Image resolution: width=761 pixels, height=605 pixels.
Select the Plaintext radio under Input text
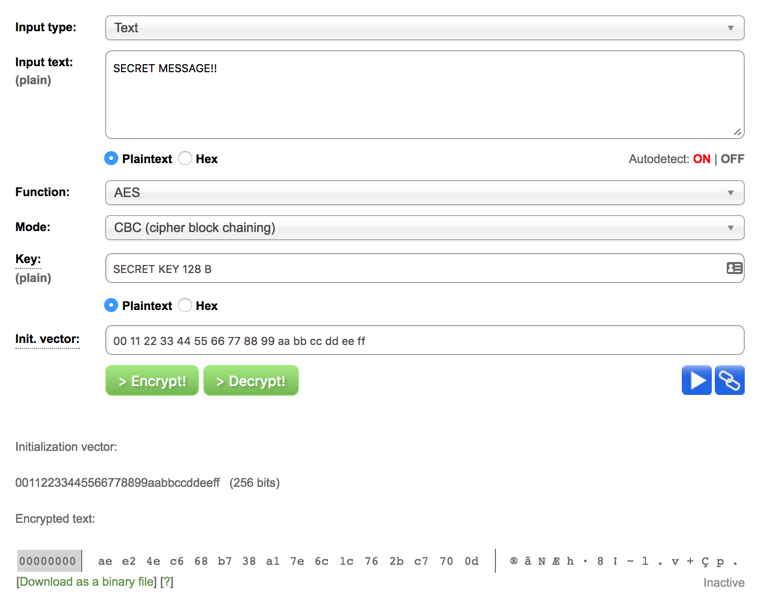click(112, 159)
